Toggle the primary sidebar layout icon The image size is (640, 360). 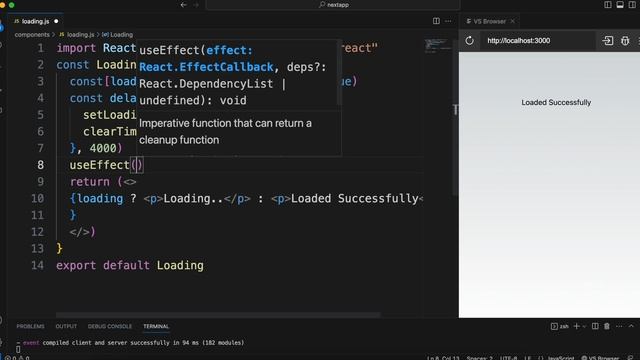tap(608, 5)
